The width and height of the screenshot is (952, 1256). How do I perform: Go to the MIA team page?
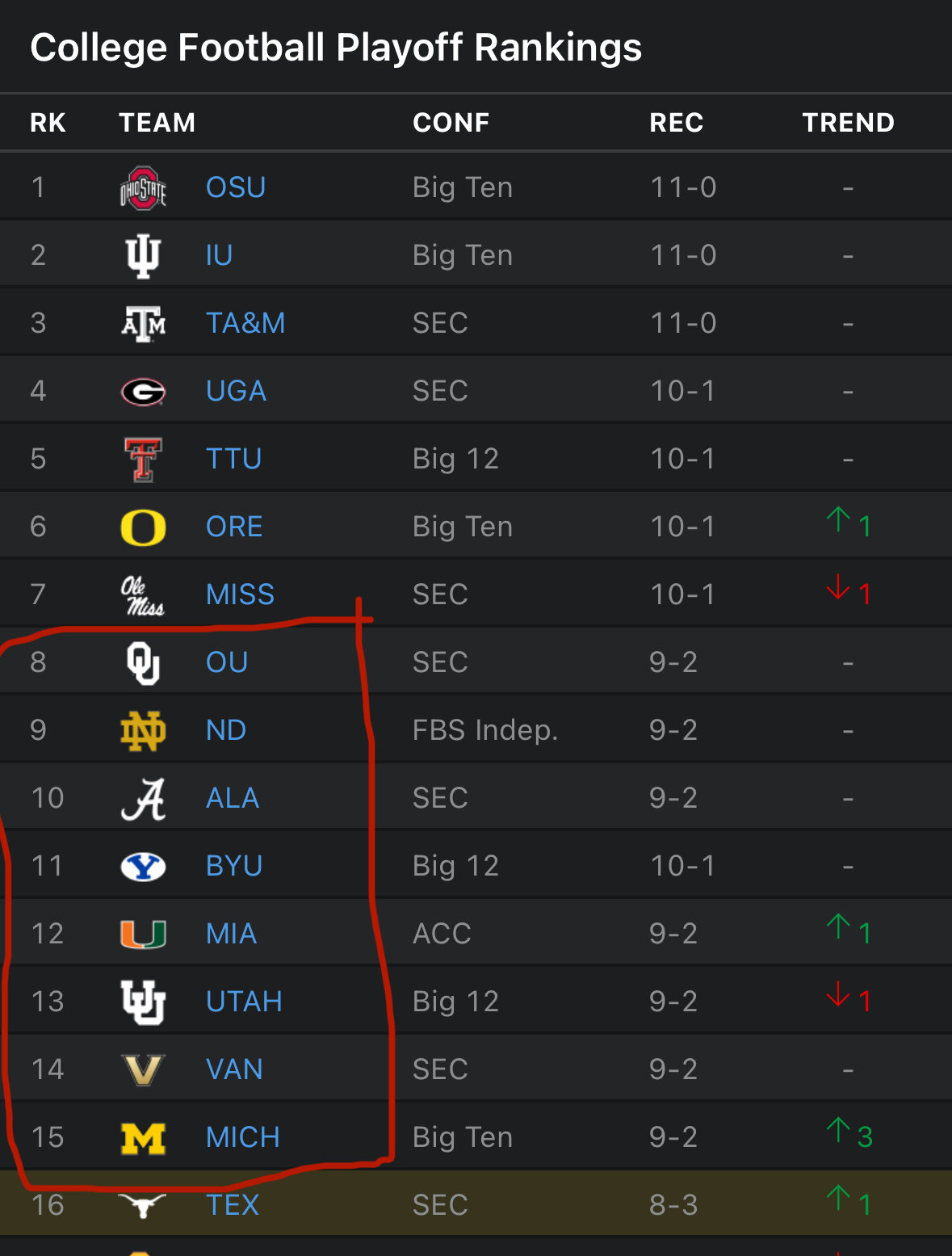232,934
